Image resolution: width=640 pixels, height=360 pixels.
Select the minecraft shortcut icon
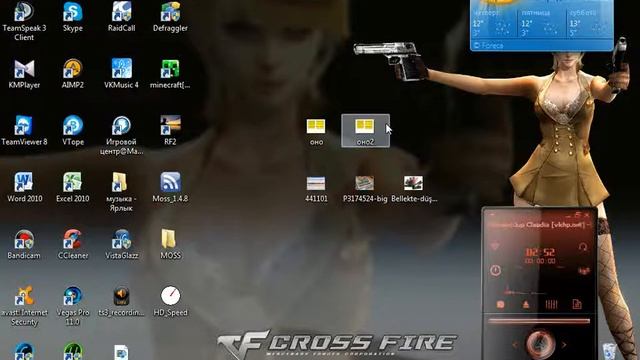pyautogui.click(x=170, y=74)
